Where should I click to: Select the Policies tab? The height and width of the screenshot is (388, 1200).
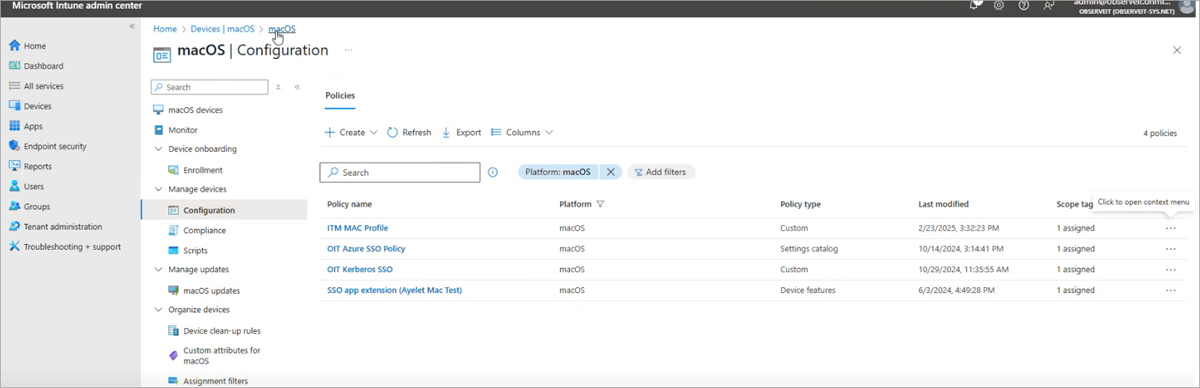click(340, 96)
